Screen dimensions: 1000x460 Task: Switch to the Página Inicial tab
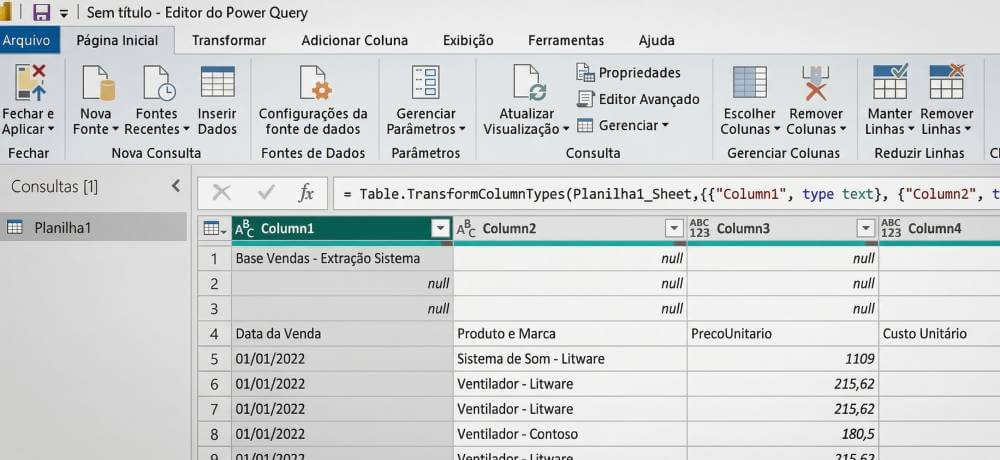click(x=117, y=40)
